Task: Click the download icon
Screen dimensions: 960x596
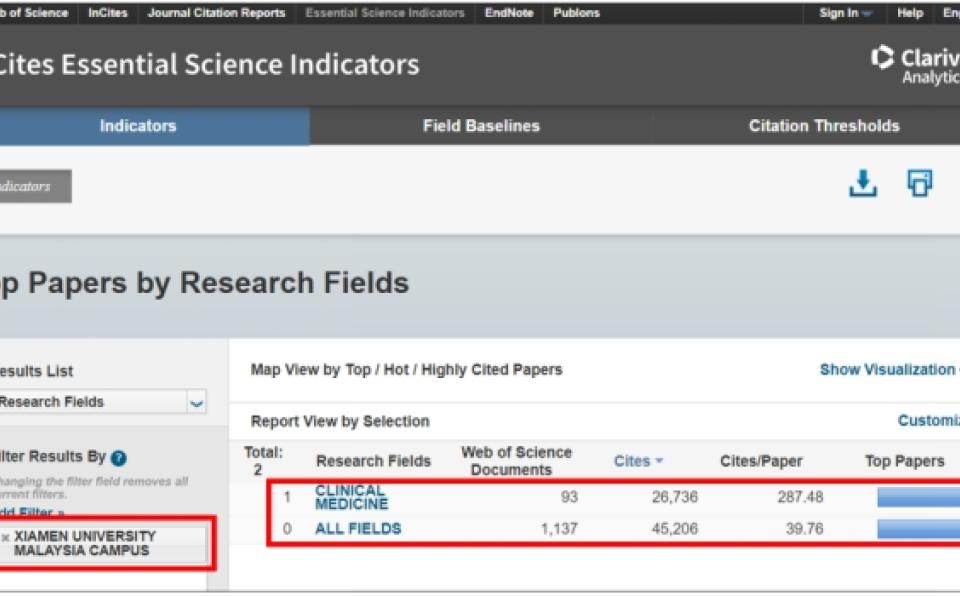Action: coord(863,183)
